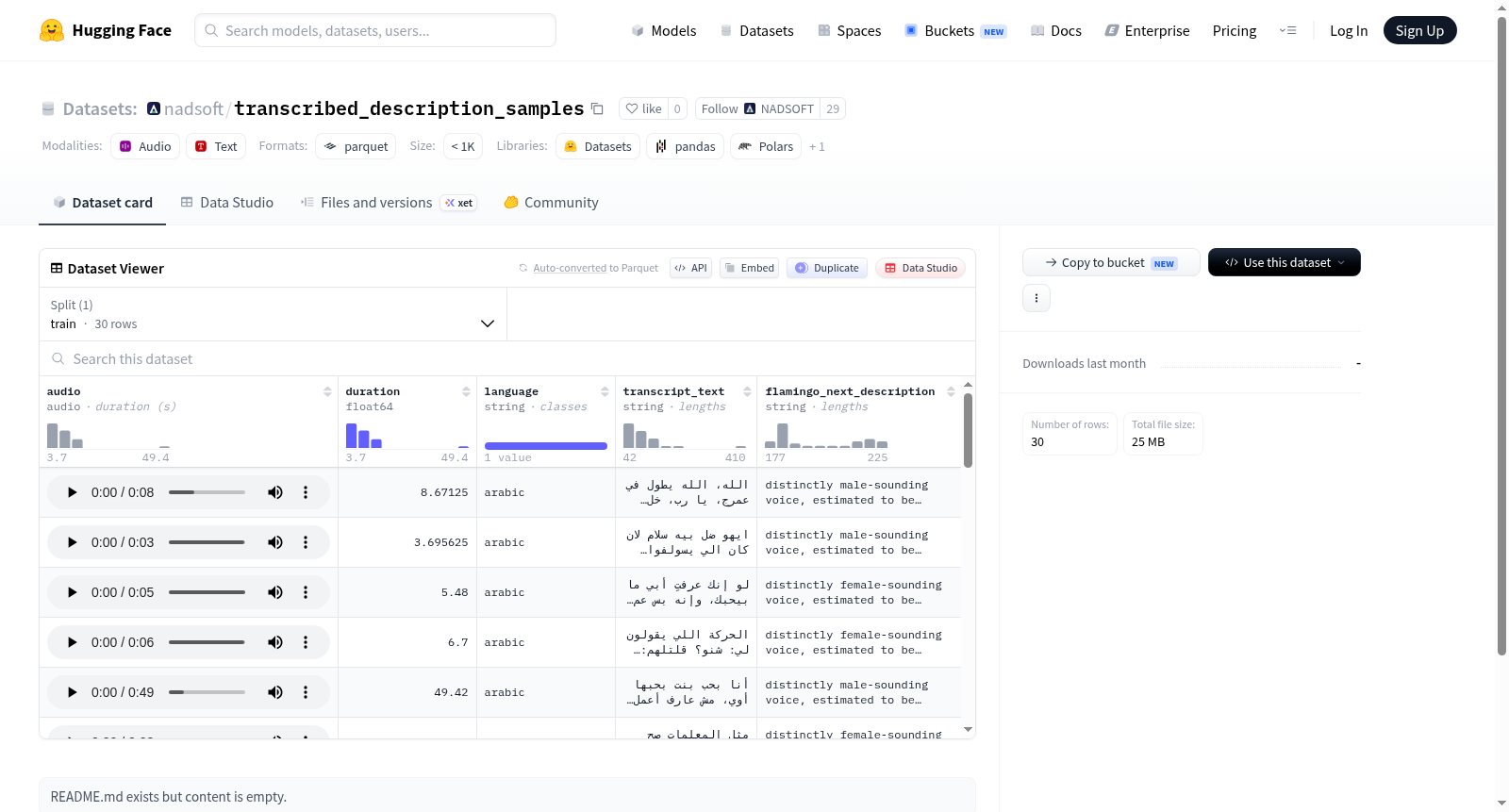Image resolution: width=1509 pixels, height=812 pixels.
Task: Open Buckets in the top navigation
Action: click(955, 30)
